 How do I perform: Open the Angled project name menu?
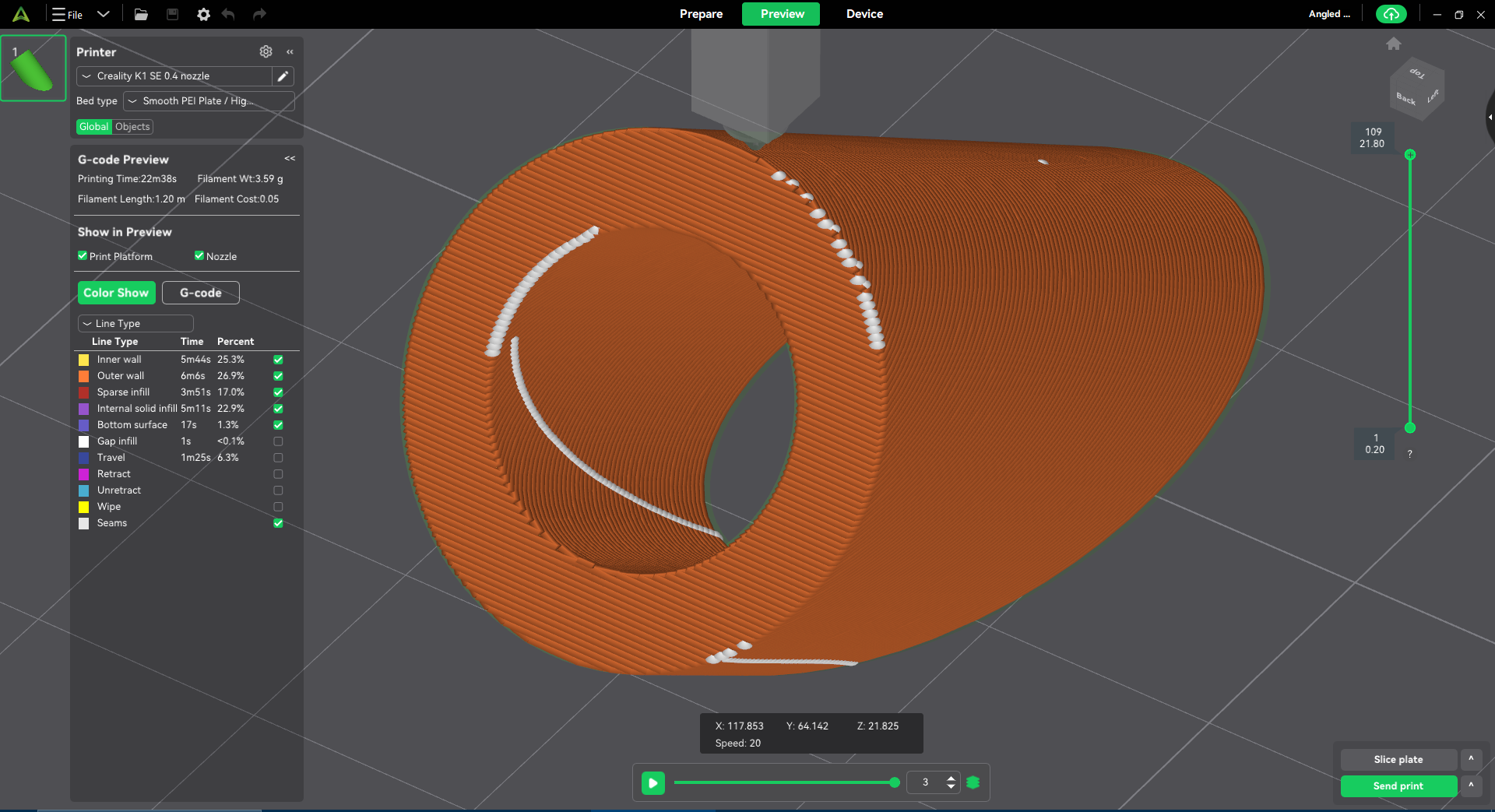coord(1328,14)
